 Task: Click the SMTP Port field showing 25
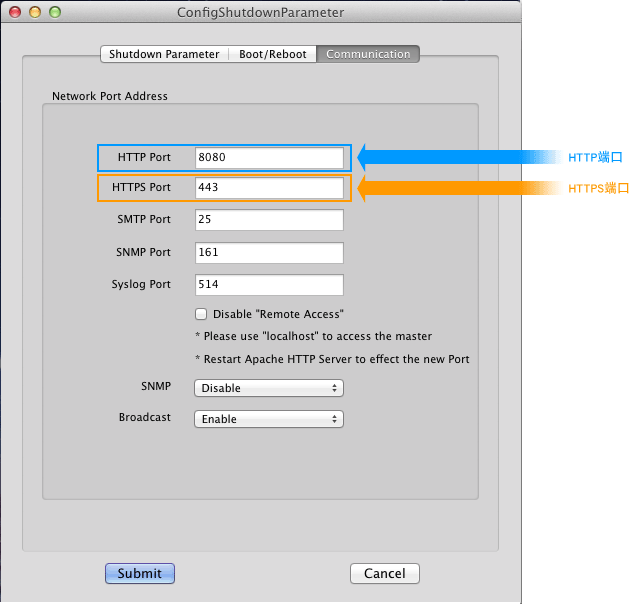[x=269, y=219]
